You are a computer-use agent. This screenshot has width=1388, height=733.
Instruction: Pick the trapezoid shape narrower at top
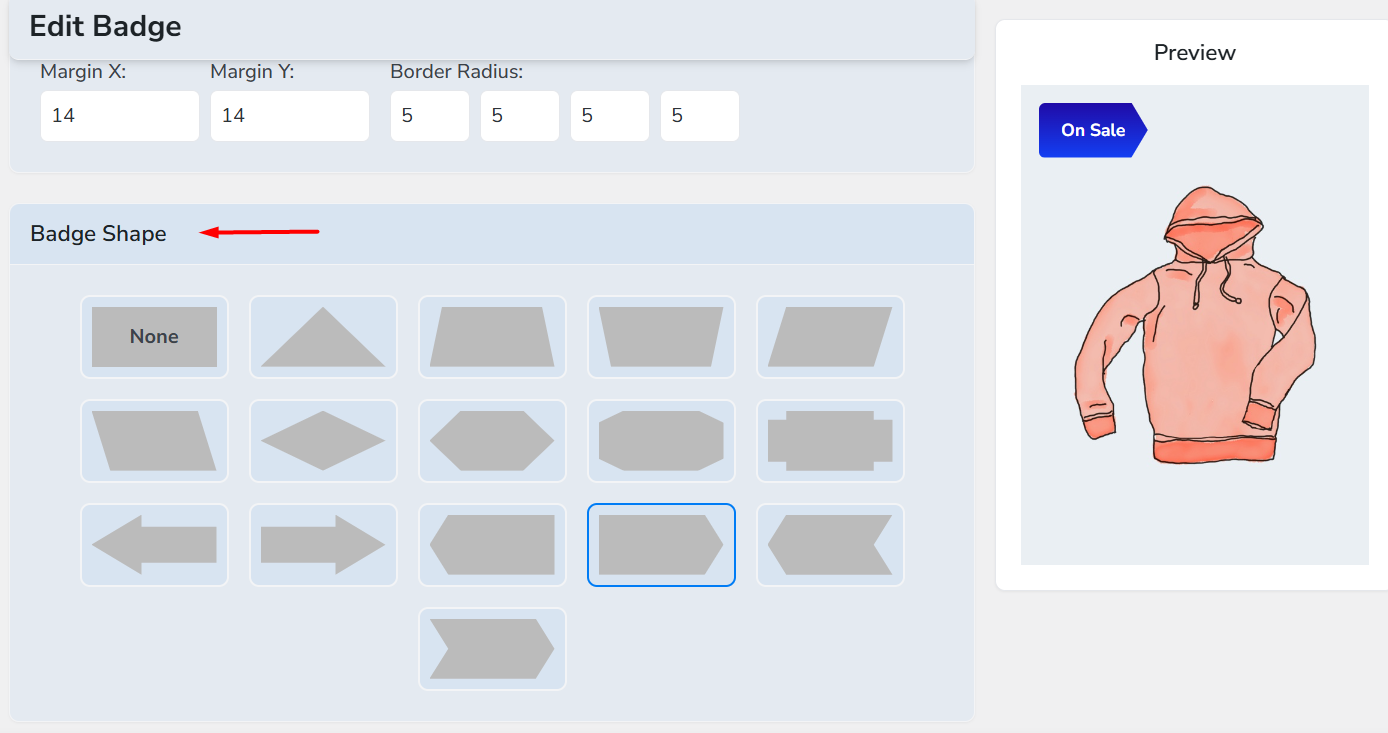tap(492, 337)
